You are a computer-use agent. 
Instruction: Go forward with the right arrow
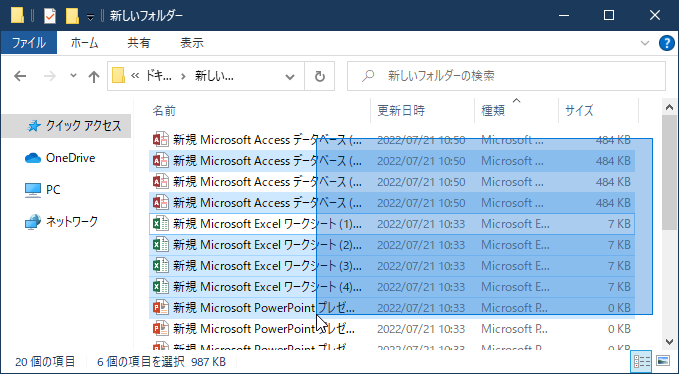pyautogui.click(x=50, y=77)
